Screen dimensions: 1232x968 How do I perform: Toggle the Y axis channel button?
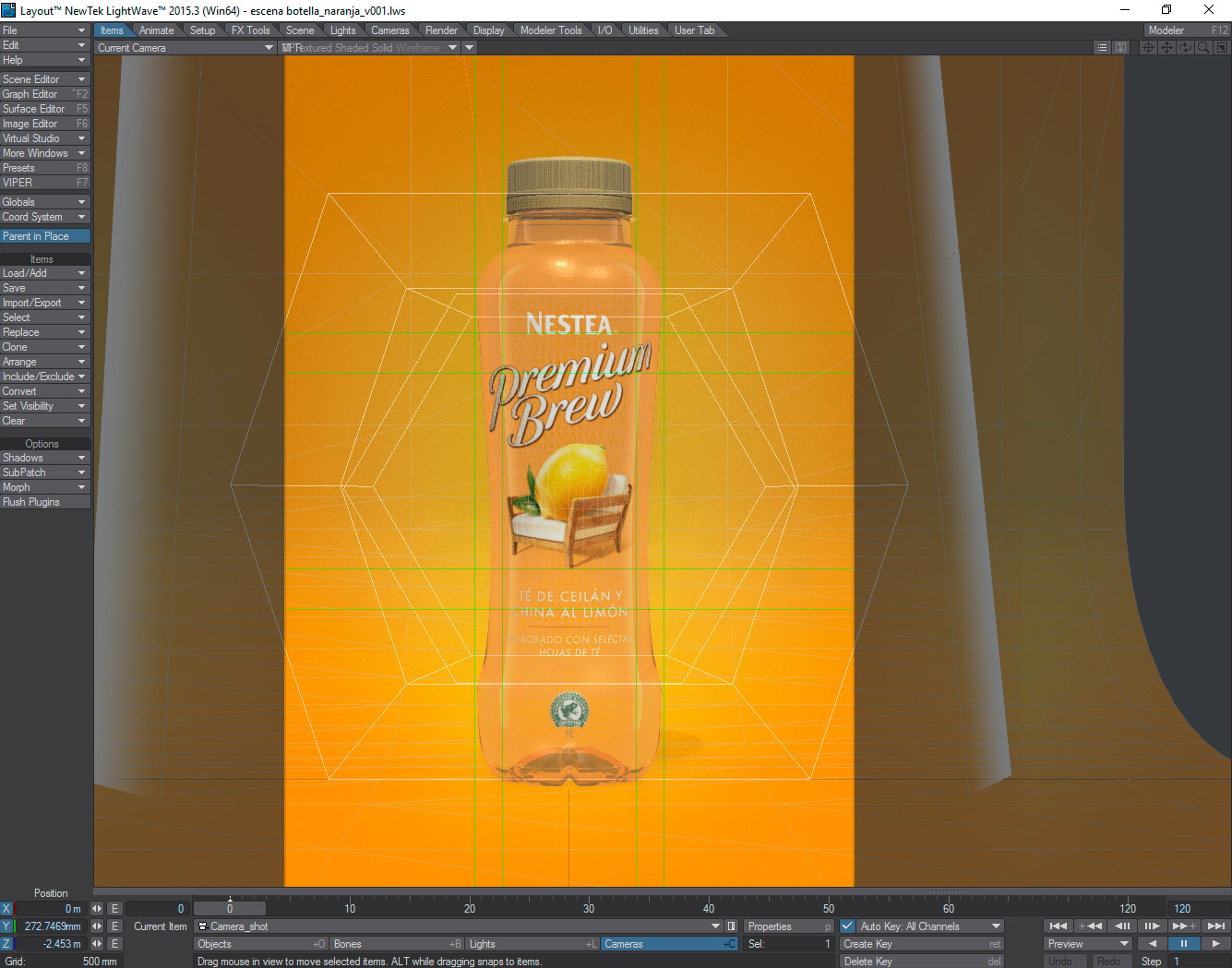pos(6,926)
